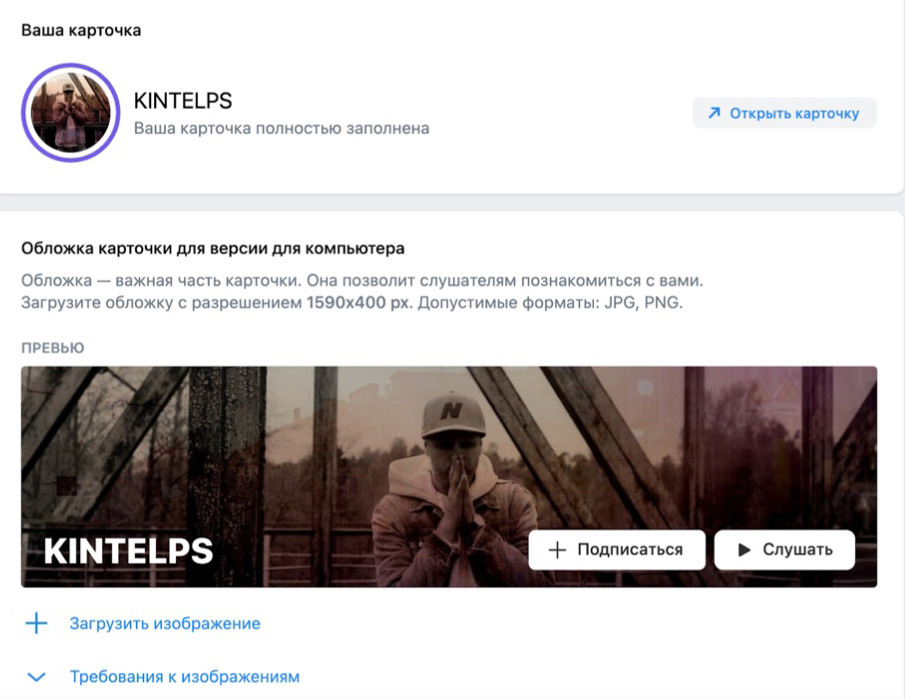The image size is (905, 699).
Task: Click the plus icon inside Подписаться
Action: [557, 550]
